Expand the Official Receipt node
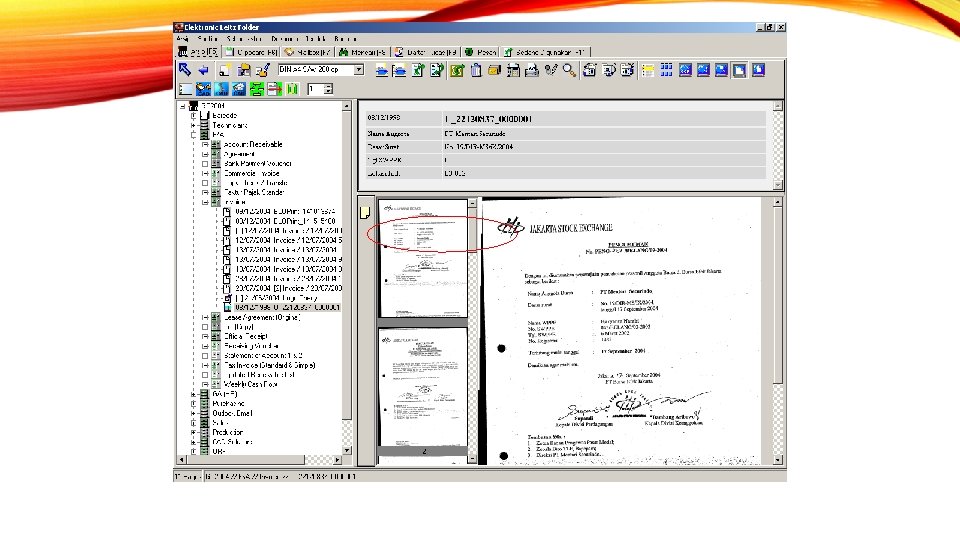Viewport: 960px width, 540px height. click(x=205, y=336)
